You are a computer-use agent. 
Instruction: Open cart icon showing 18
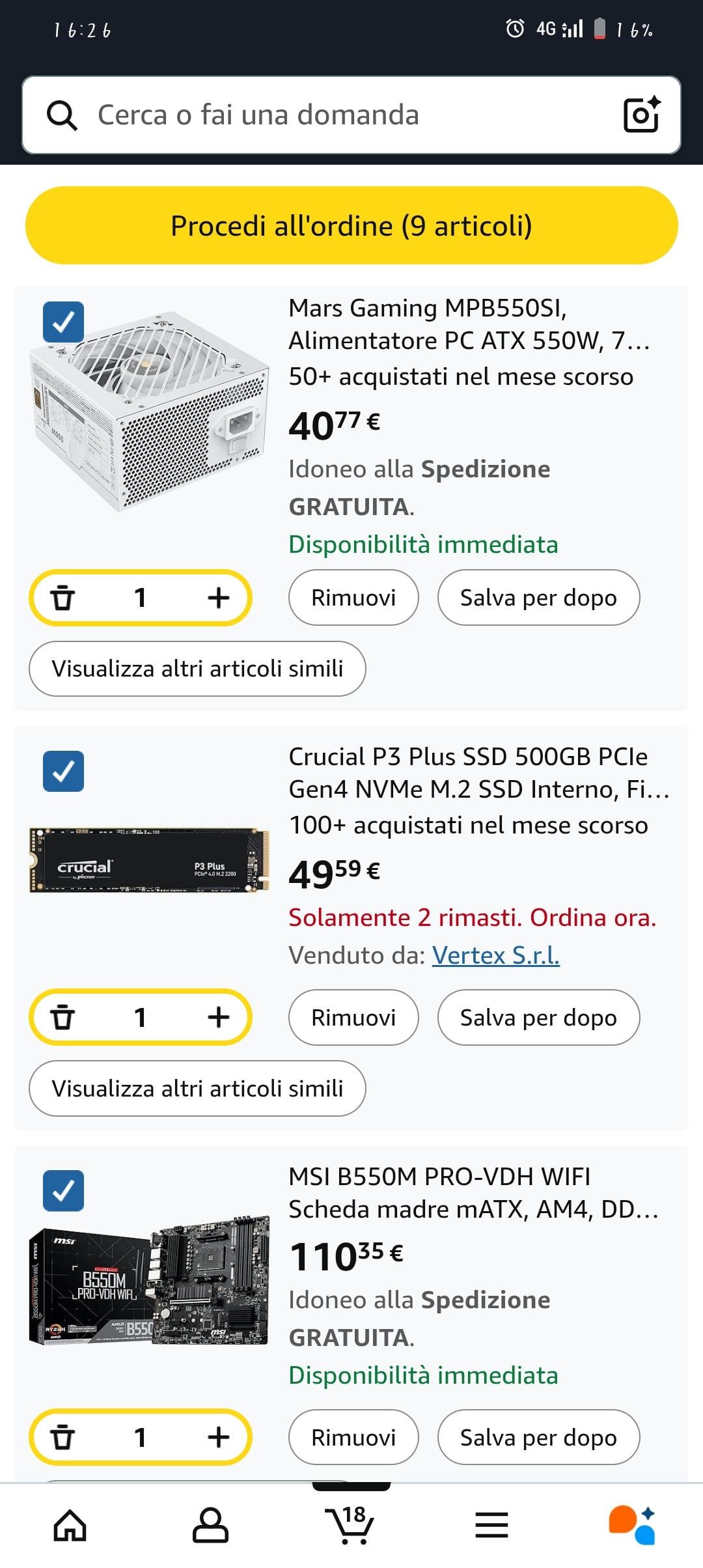click(350, 1524)
